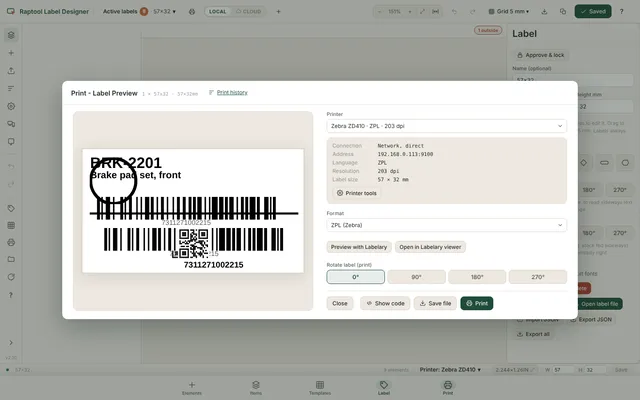Click the green Print button in dialog
This screenshot has height=400, width=640.
point(477,304)
